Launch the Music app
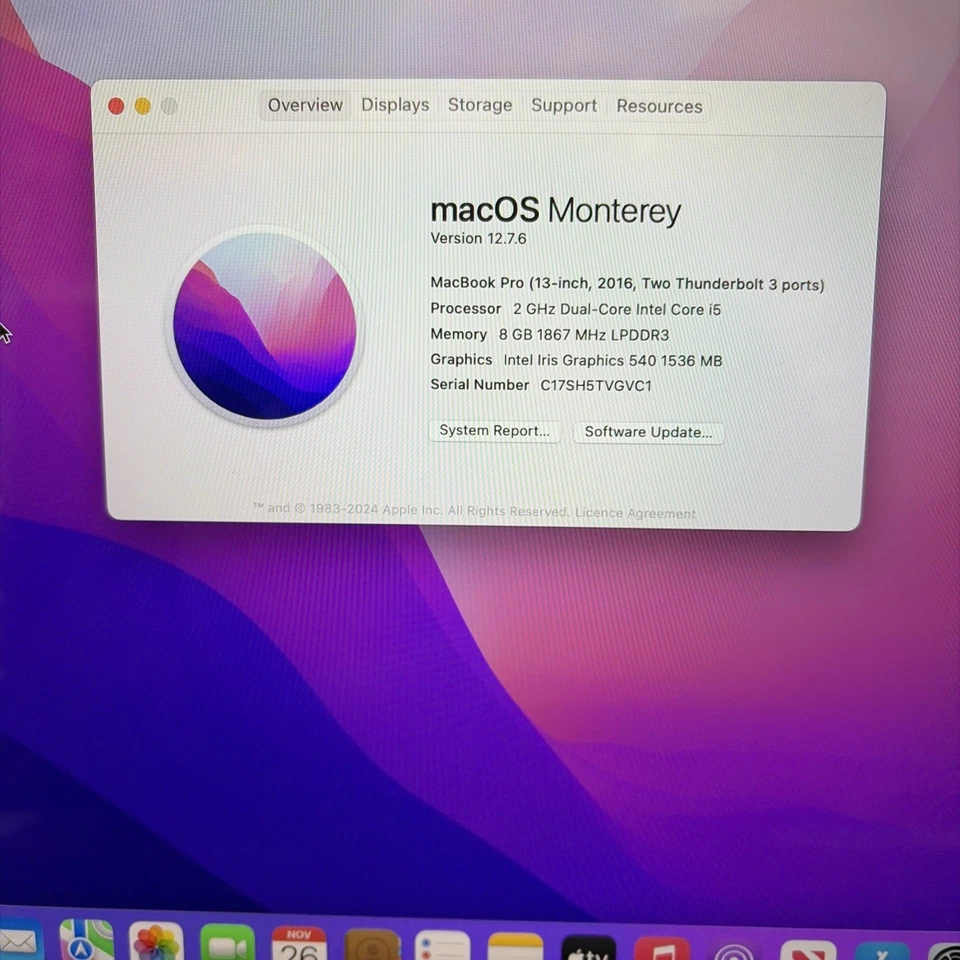The width and height of the screenshot is (960, 960). (x=660, y=945)
